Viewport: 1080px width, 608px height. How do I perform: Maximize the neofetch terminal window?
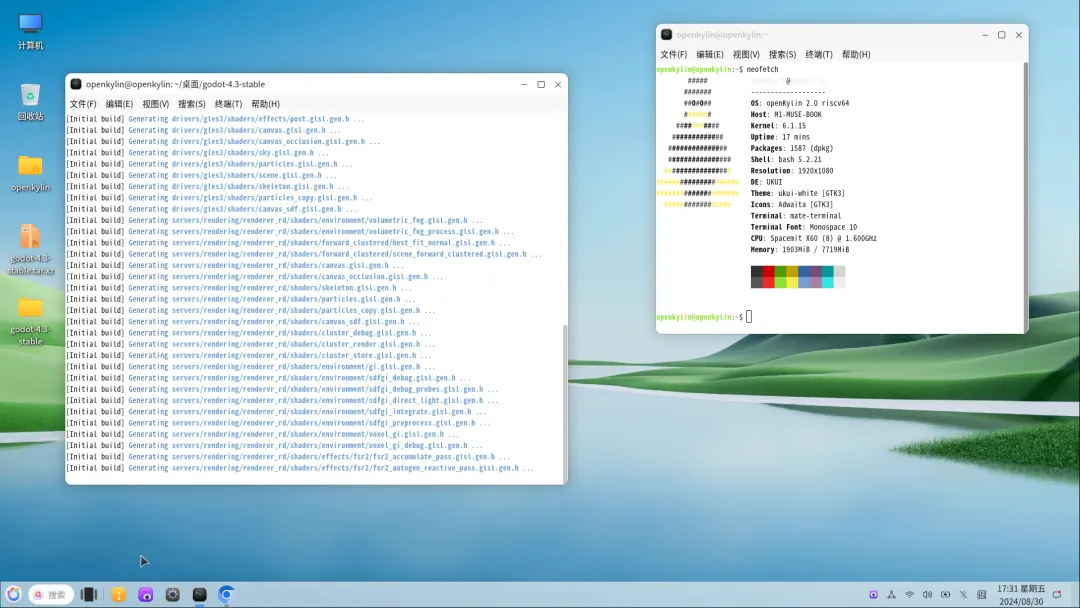pos(1001,34)
